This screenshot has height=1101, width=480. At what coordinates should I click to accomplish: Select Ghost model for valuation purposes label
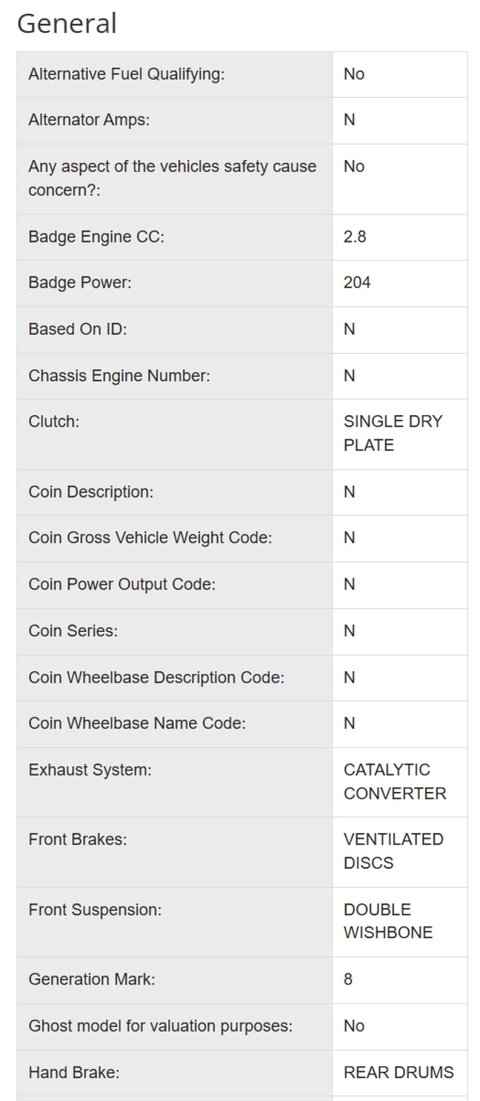click(x=161, y=1026)
